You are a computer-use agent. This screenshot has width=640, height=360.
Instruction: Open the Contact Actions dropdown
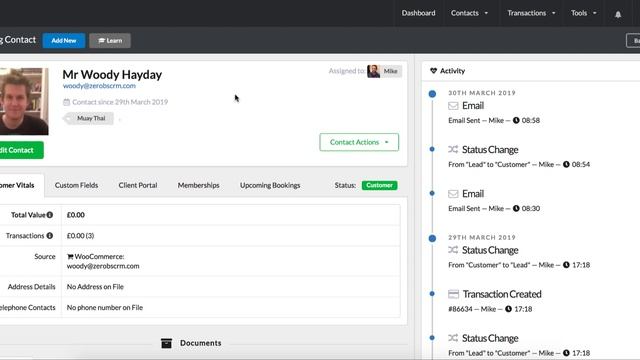(x=359, y=142)
